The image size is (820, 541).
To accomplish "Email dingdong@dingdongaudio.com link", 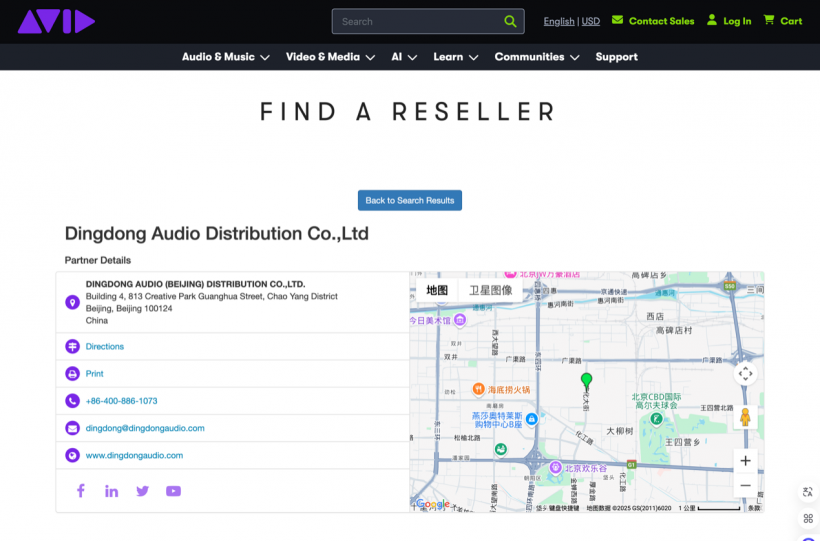I will (x=145, y=428).
